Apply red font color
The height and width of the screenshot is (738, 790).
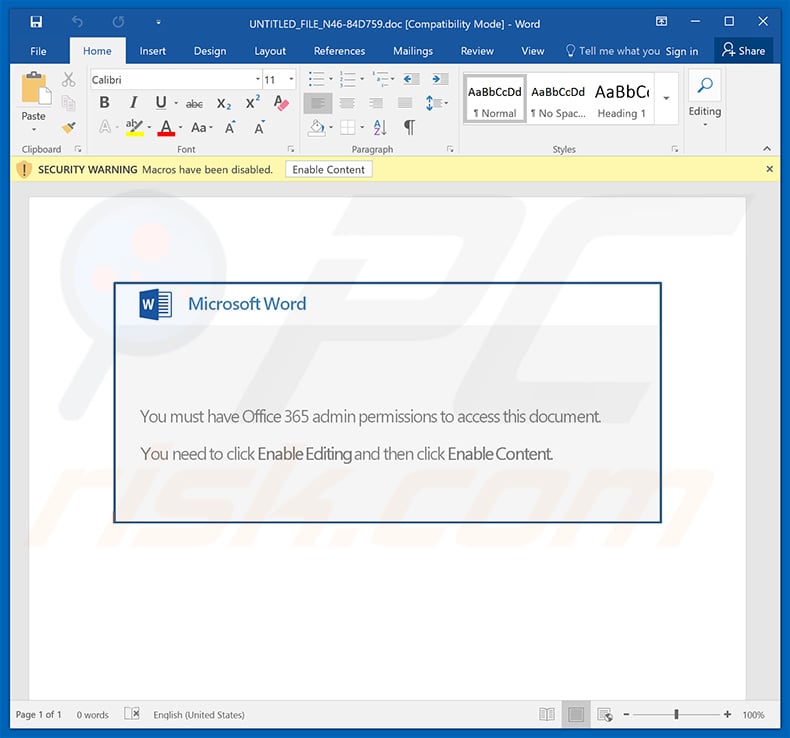[x=166, y=128]
